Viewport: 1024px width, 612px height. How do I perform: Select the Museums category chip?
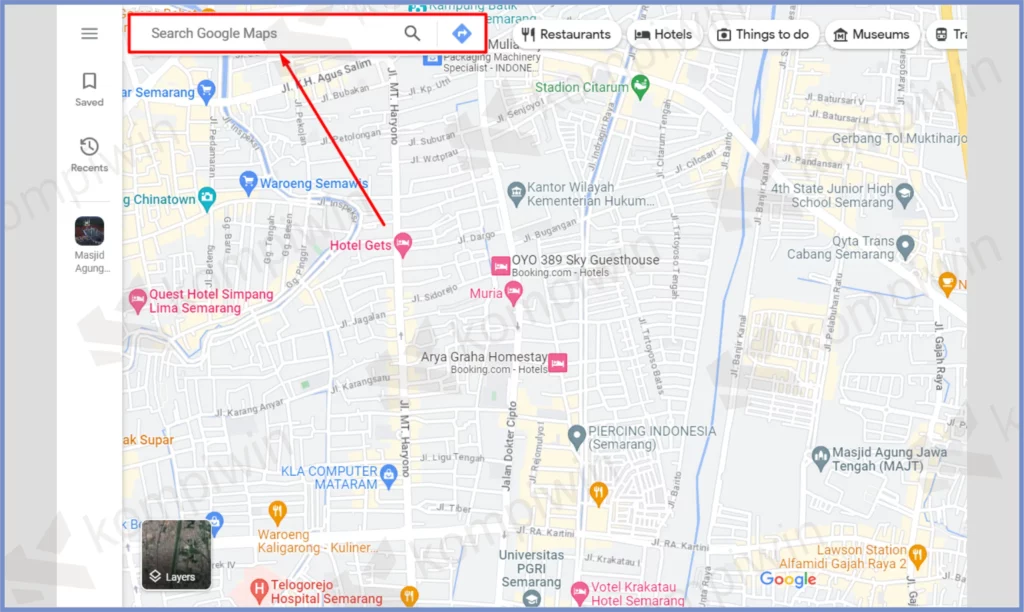pos(872,35)
